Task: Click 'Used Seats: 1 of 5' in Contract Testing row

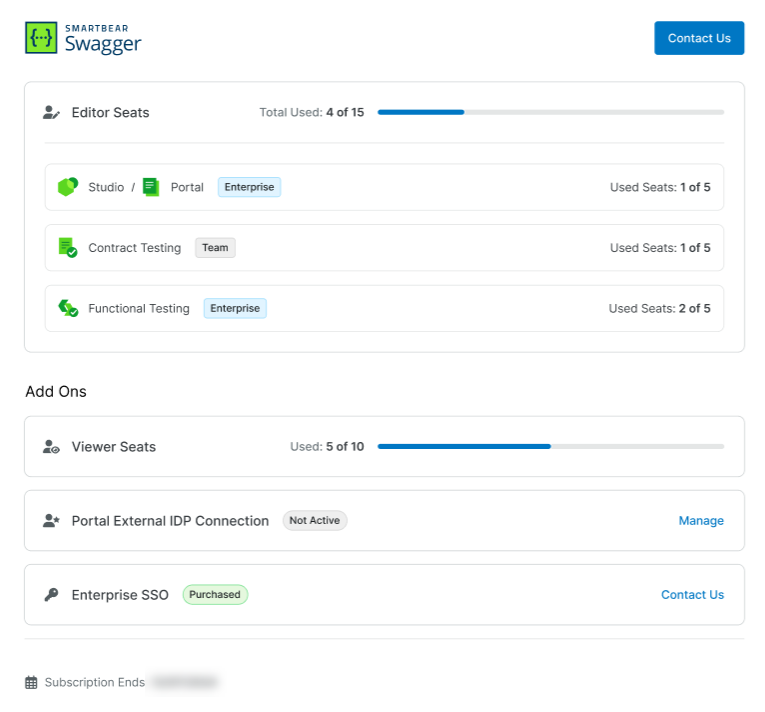Action: [x=660, y=248]
